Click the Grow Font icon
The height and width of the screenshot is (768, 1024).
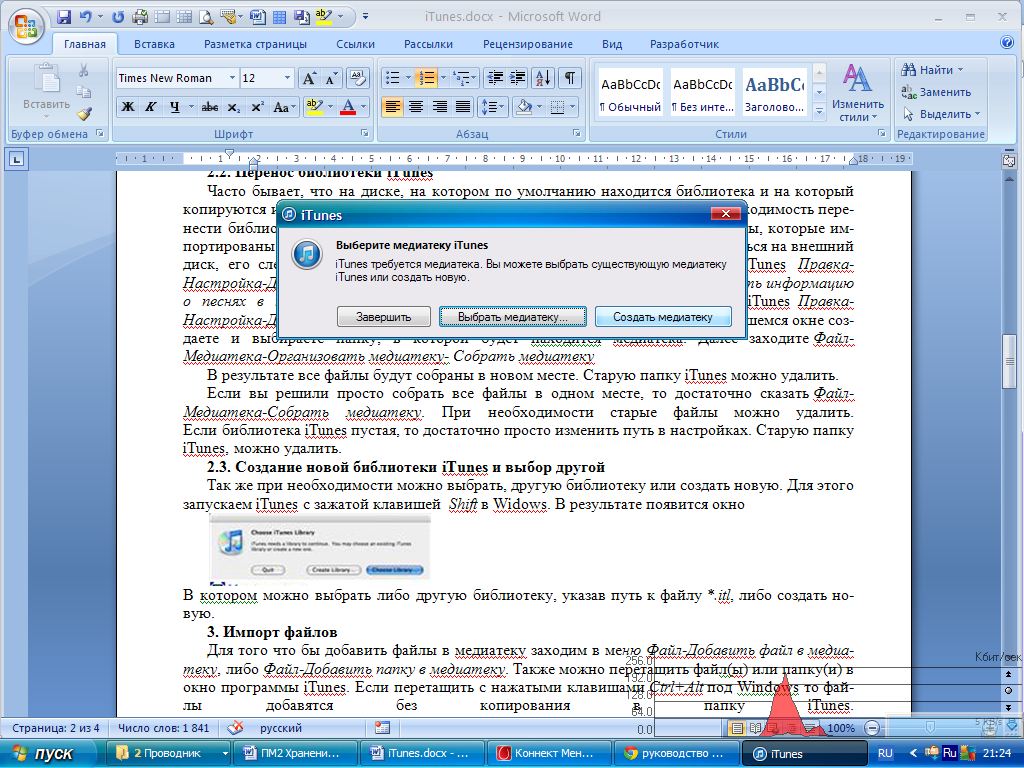pyautogui.click(x=310, y=78)
